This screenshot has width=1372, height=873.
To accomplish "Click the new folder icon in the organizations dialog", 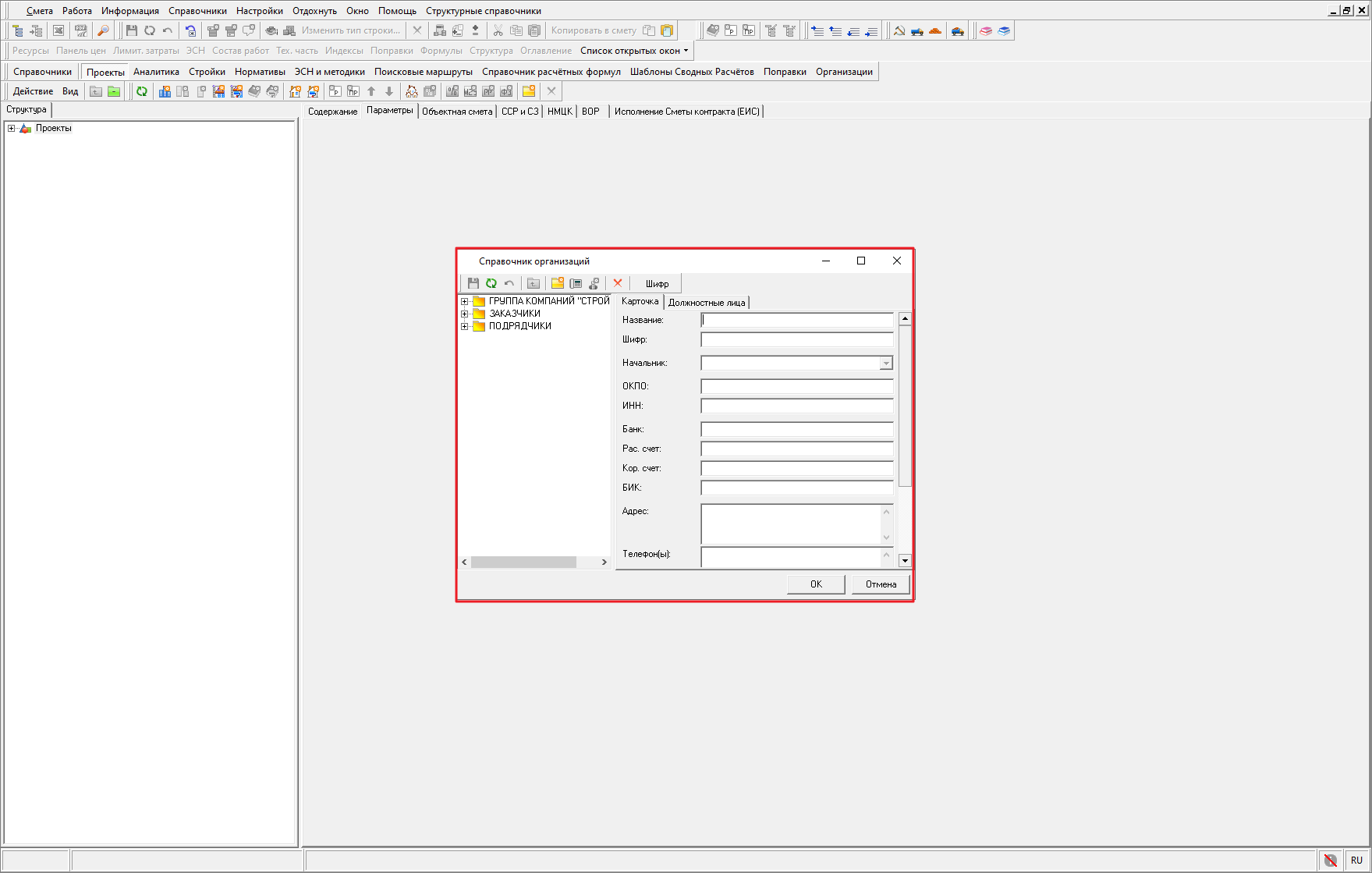I will [557, 283].
